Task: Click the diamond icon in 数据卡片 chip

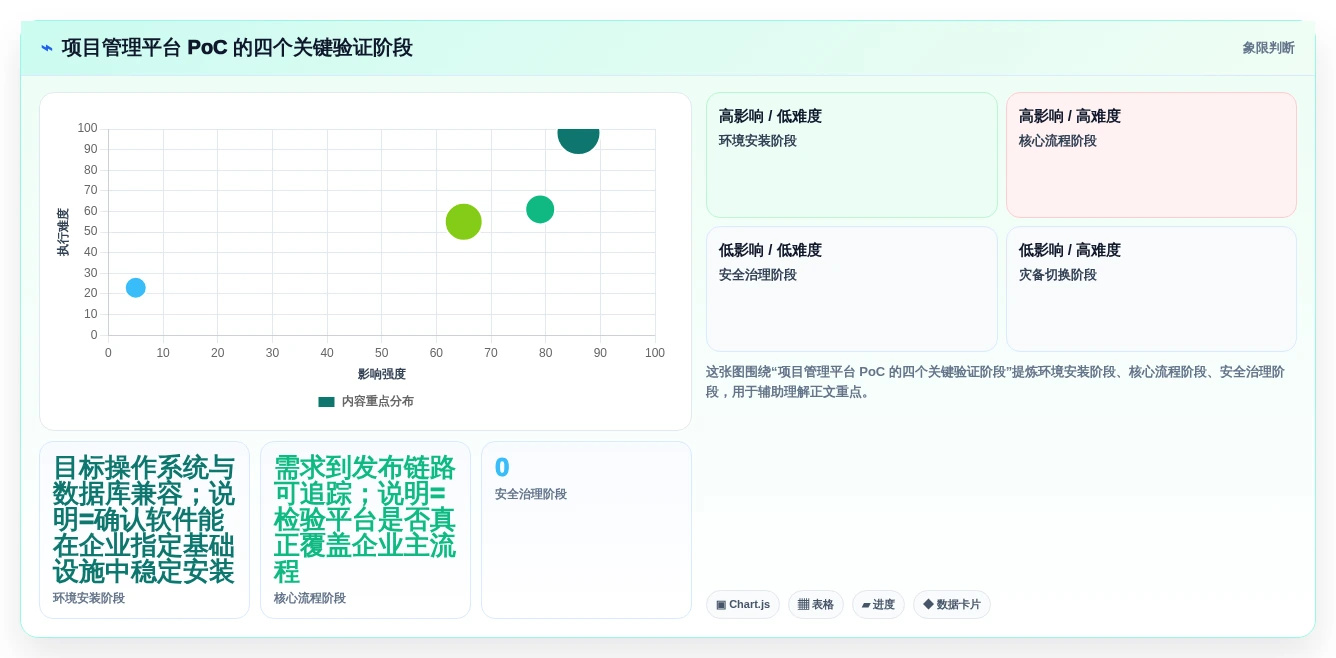Action: click(x=928, y=604)
